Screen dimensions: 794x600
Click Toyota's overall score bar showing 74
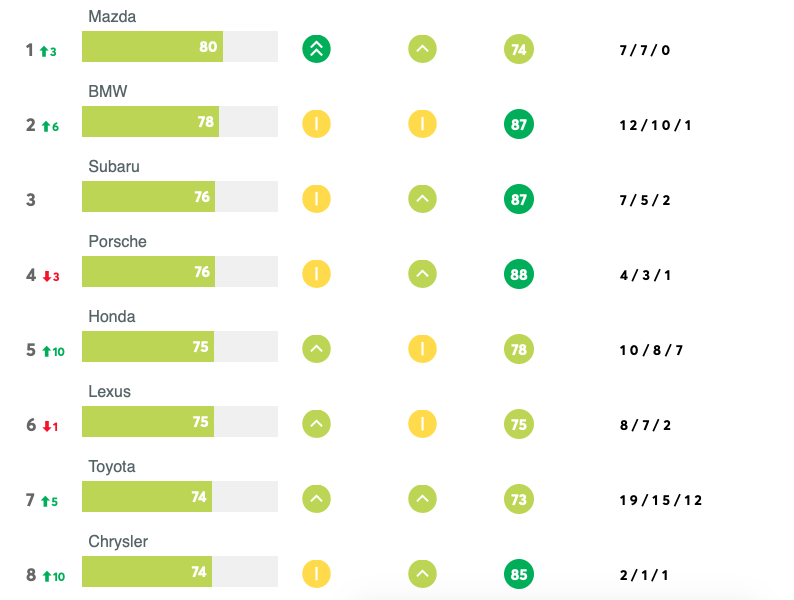click(x=148, y=497)
